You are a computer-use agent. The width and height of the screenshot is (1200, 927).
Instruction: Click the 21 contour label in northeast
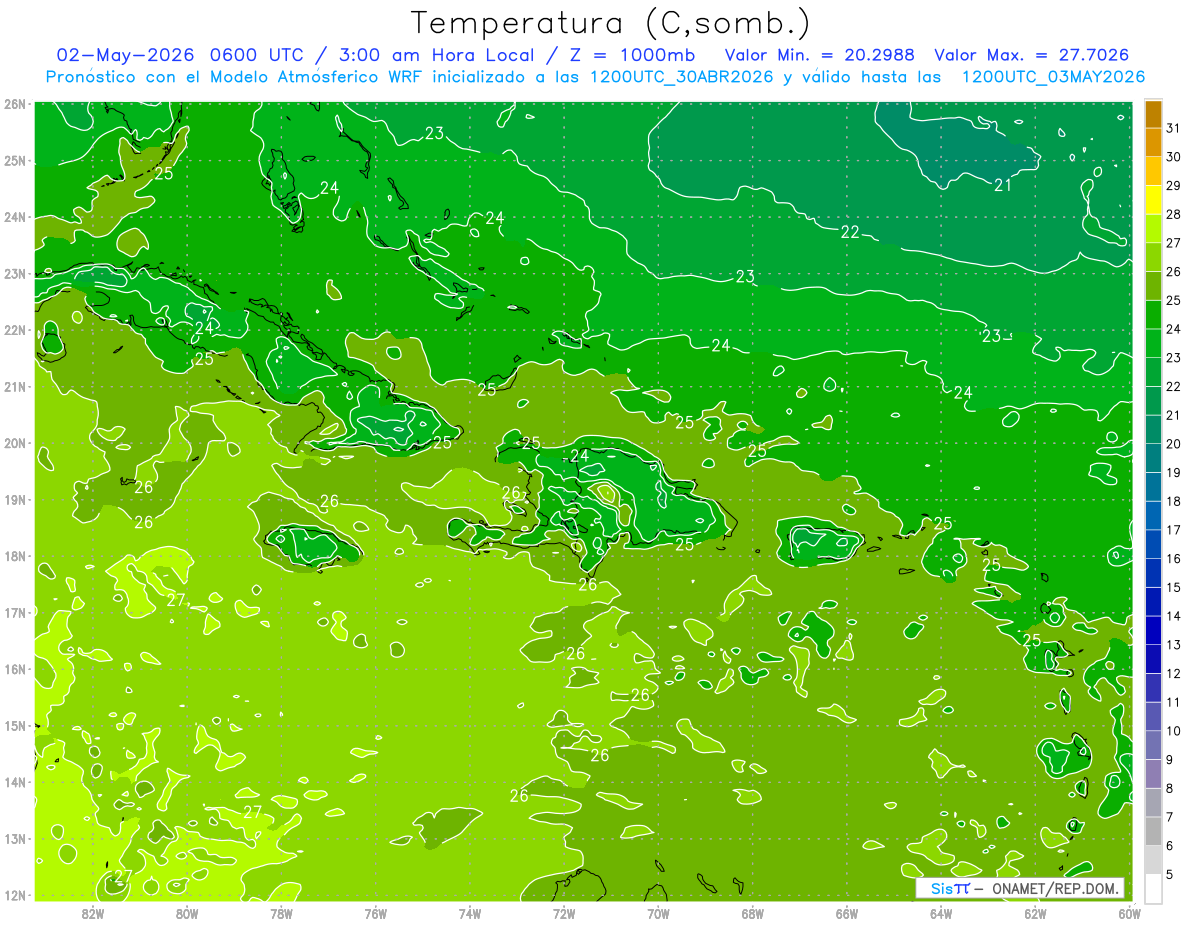click(x=1003, y=185)
